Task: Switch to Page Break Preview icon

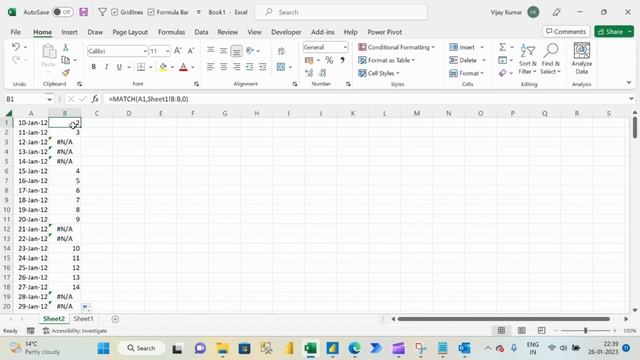Action: [541, 331]
